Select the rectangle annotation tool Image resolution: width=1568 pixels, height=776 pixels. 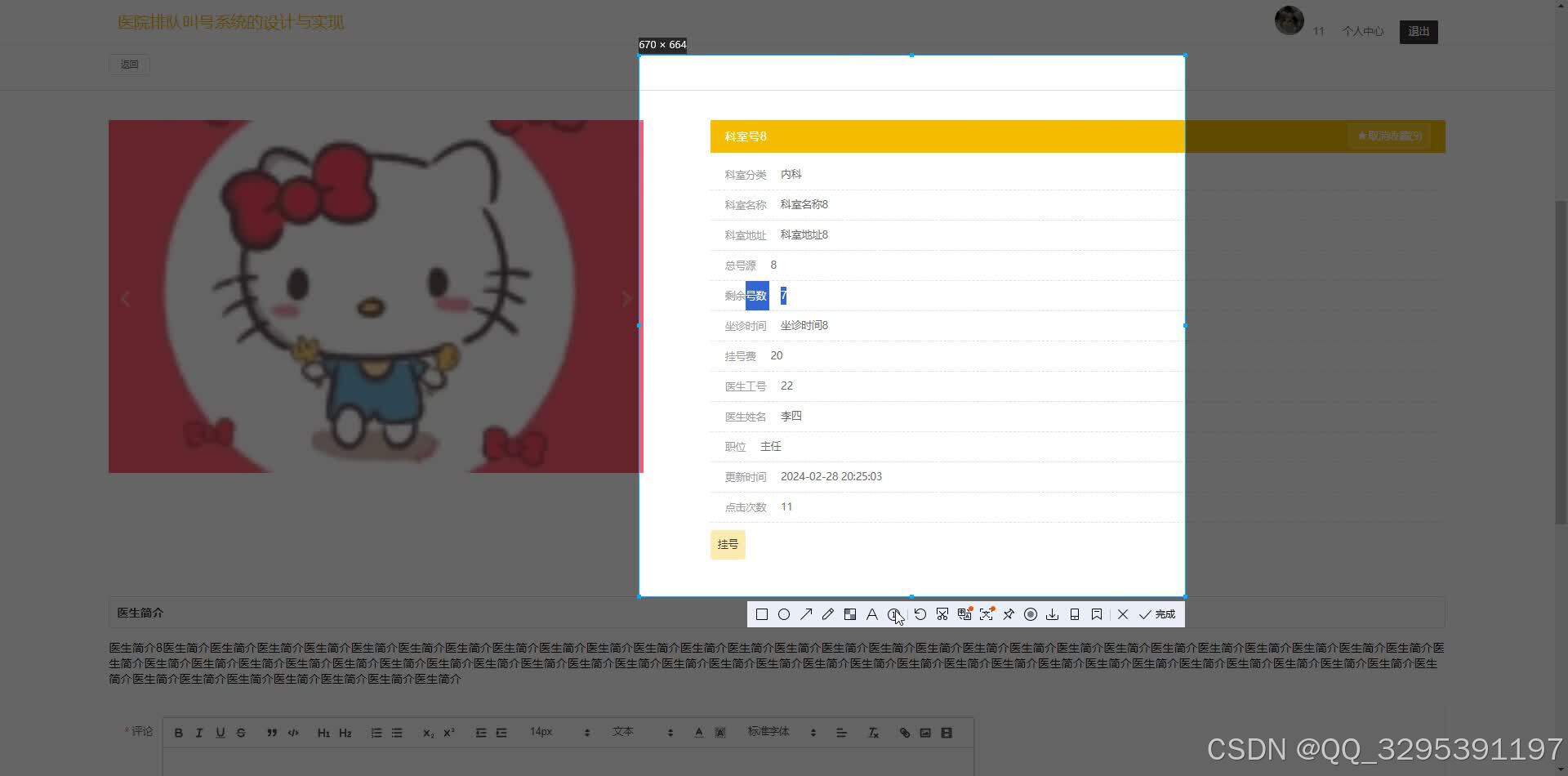pyautogui.click(x=762, y=614)
